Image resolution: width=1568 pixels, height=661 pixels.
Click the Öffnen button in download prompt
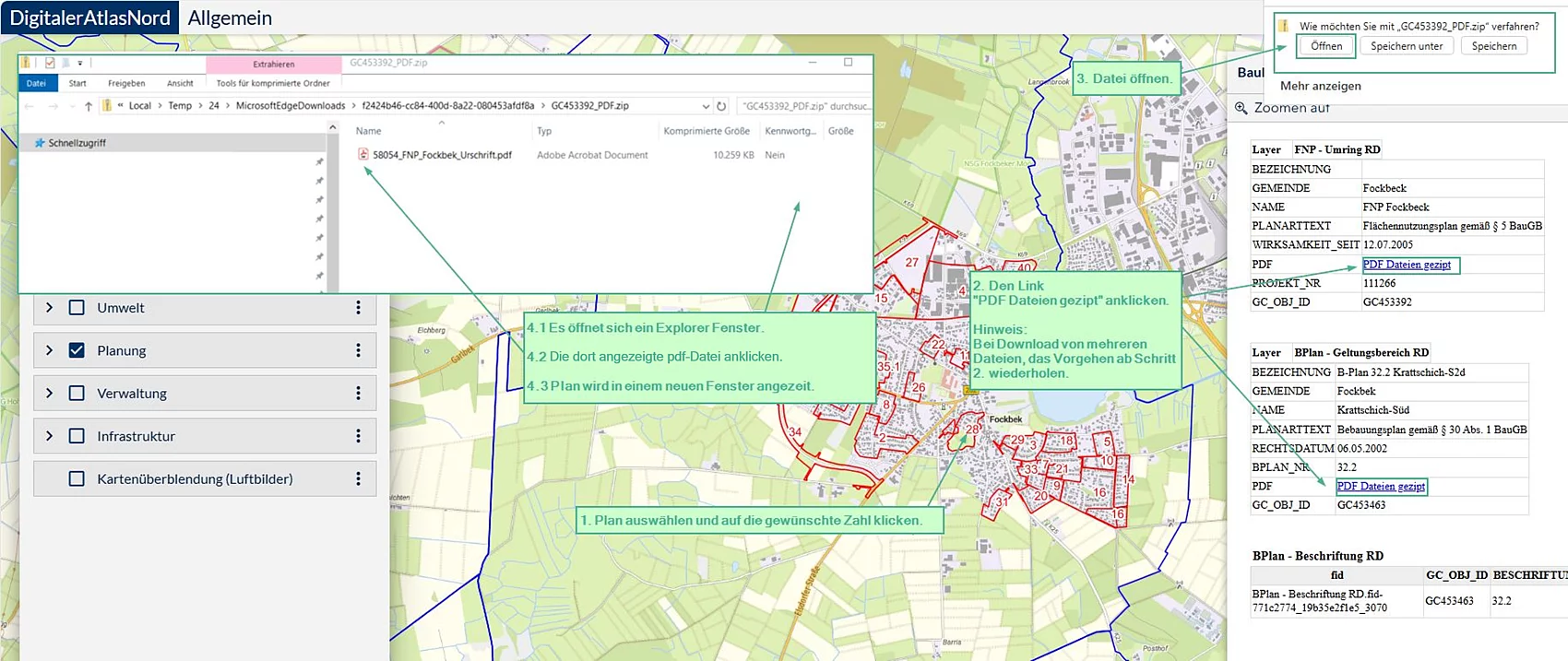[x=1326, y=46]
